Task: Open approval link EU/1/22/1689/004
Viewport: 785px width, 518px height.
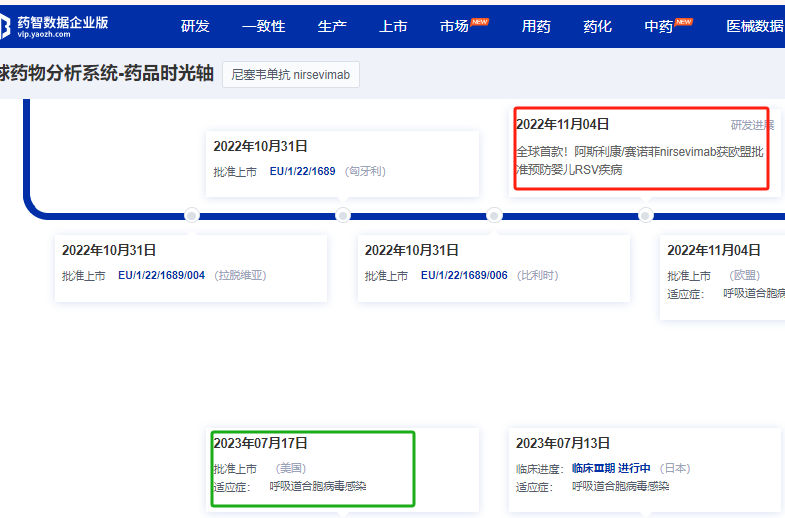Action: click(x=161, y=275)
